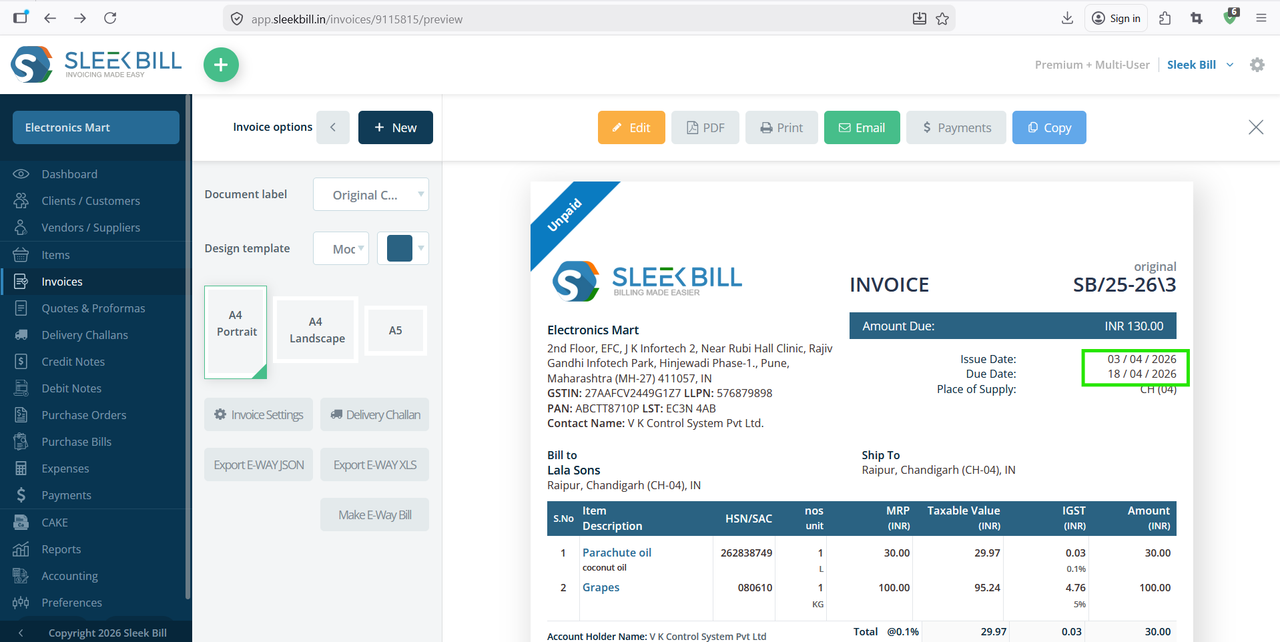Click the CAKE sidebar icon
The image size is (1280, 642).
click(21, 522)
